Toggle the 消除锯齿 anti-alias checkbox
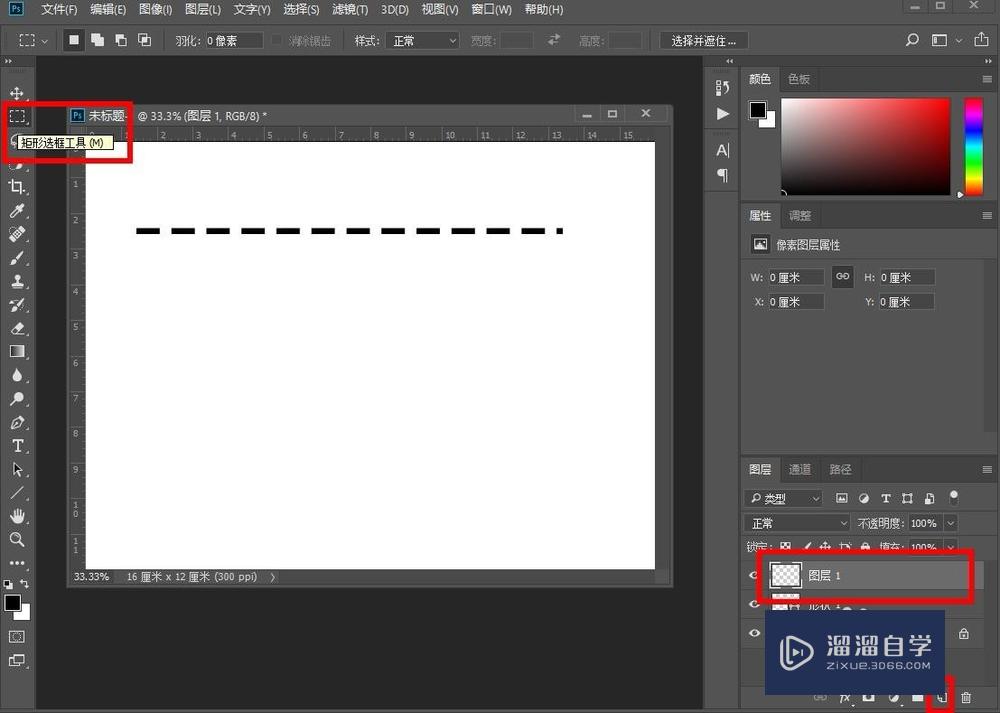 (x=276, y=40)
